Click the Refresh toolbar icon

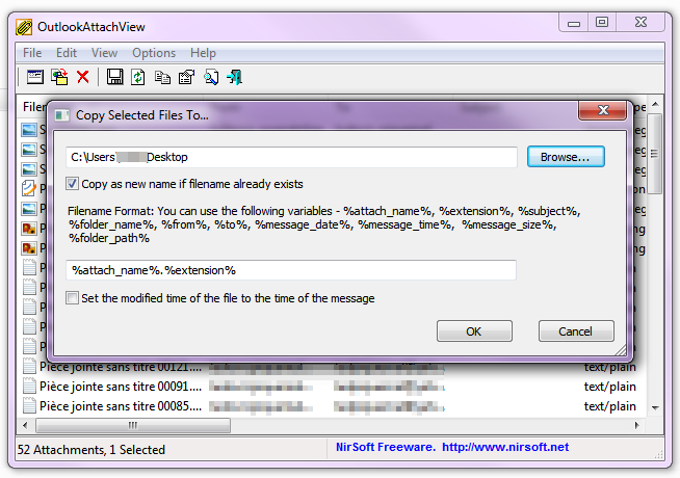click(138, 77)
